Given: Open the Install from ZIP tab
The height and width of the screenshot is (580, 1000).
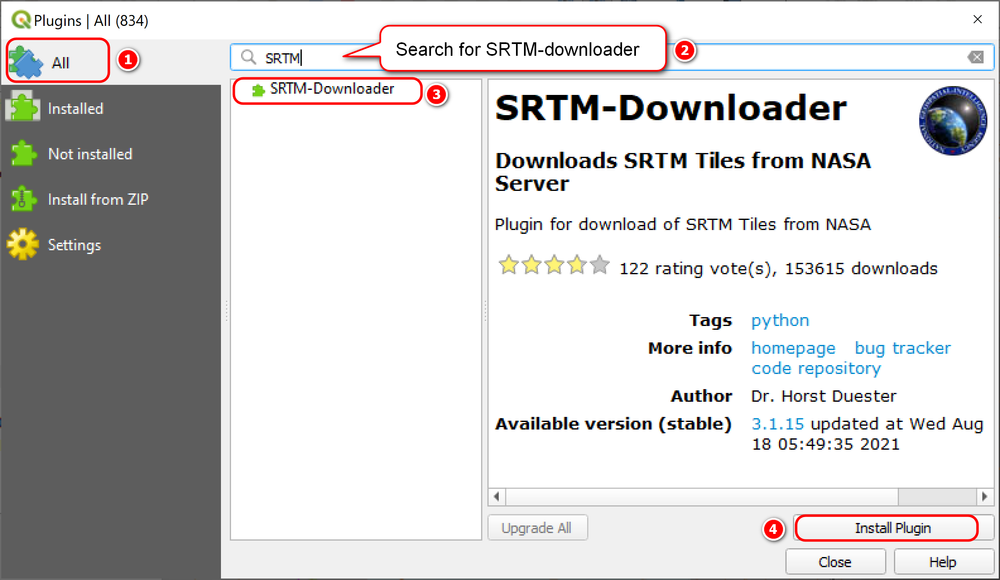Looking at the screenshot, I should (111, 199).
